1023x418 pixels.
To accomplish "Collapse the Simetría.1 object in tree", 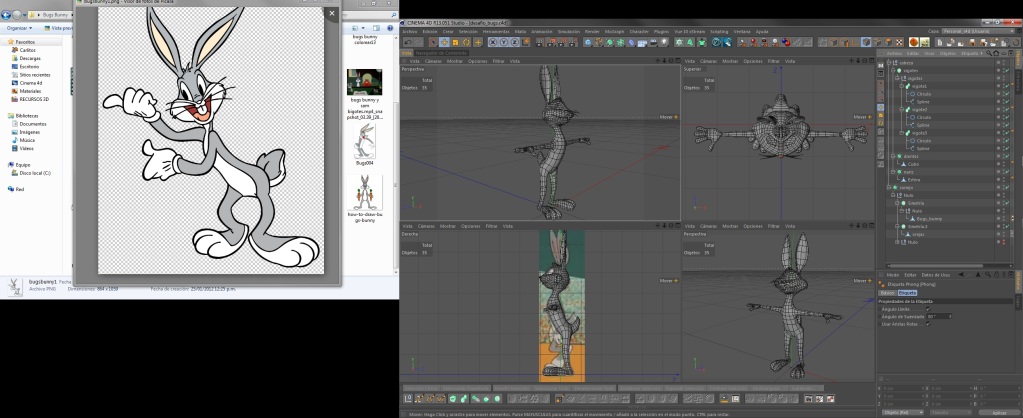I will [x=897, y=226].
